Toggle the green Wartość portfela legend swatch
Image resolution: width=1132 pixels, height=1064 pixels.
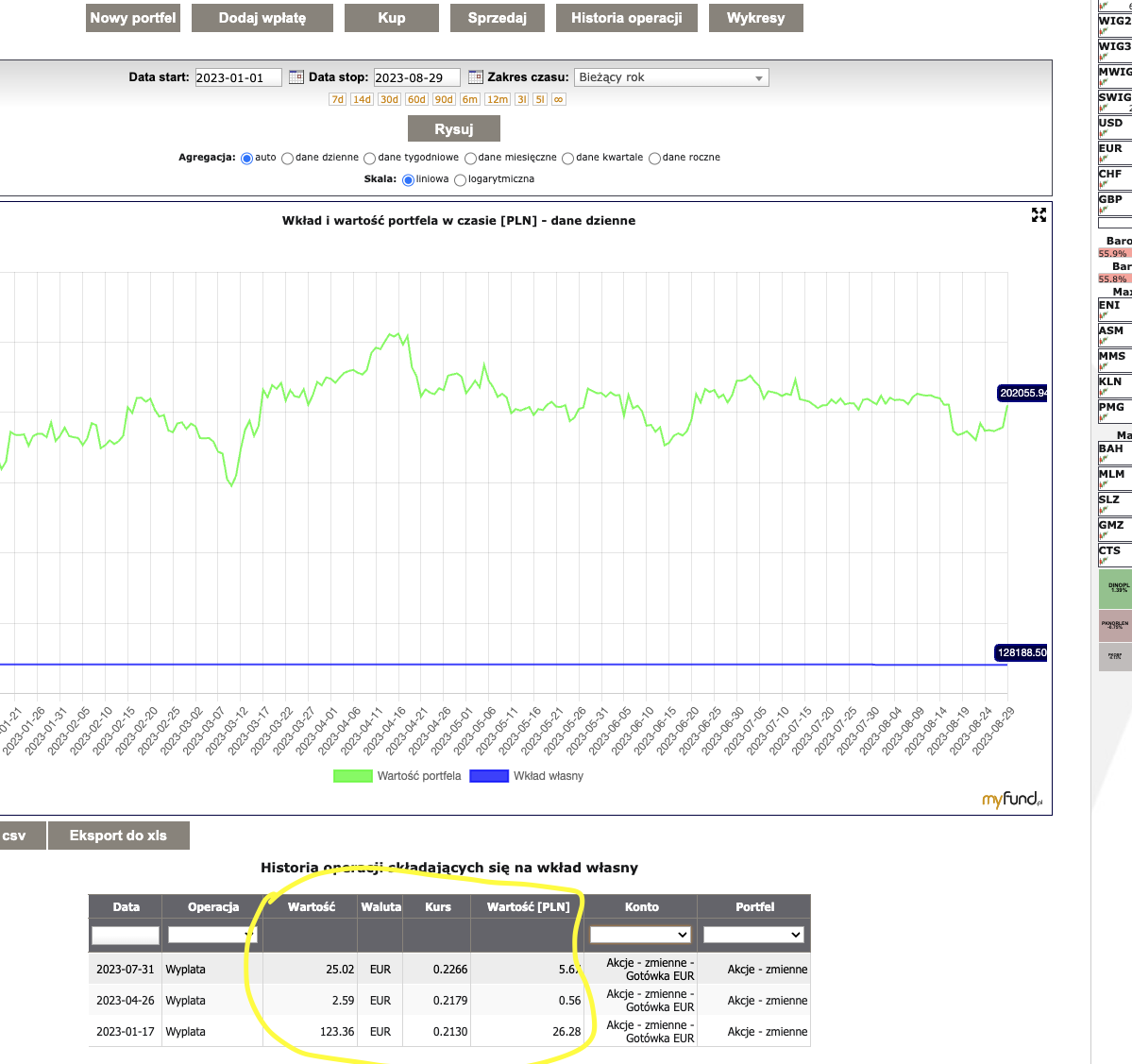point(353,776)
